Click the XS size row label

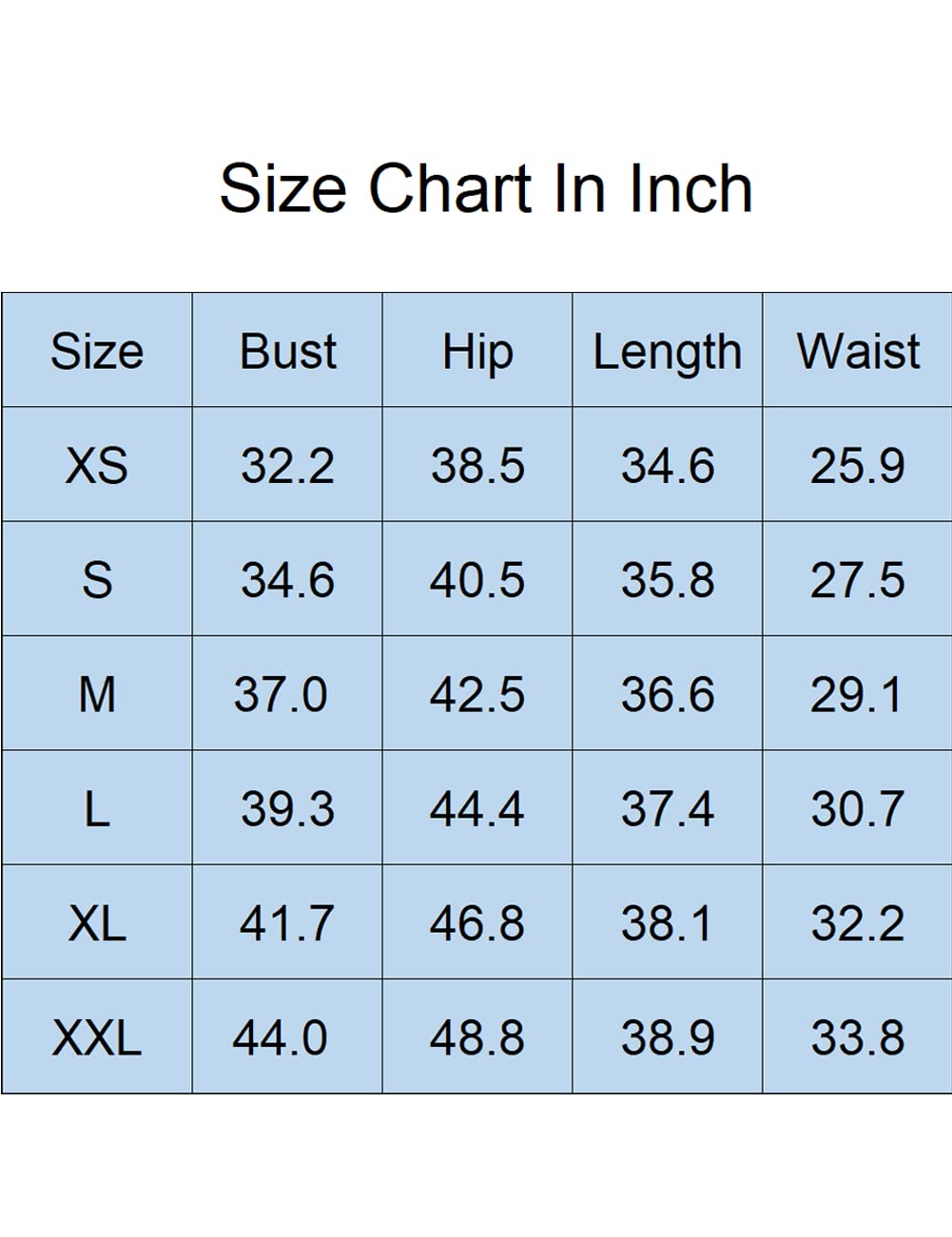97,466
